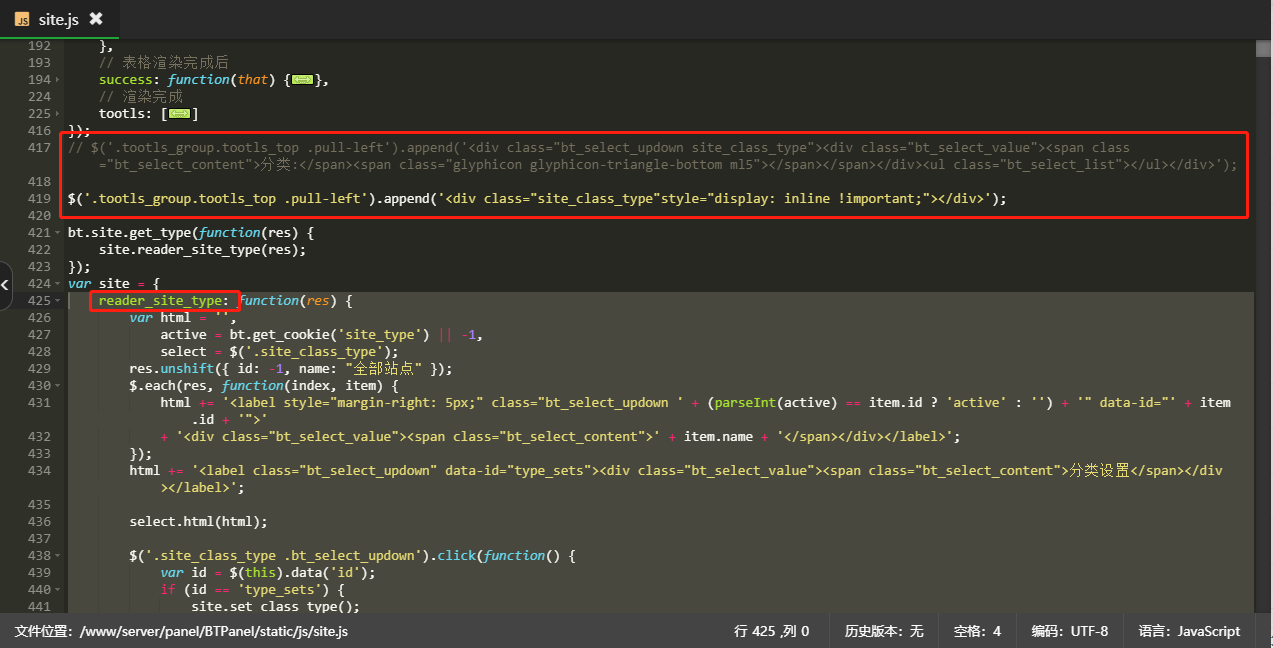This screenshot has width=1273, height=648.
Task: Close the site.js tab
Action: (x=96, y=19)
